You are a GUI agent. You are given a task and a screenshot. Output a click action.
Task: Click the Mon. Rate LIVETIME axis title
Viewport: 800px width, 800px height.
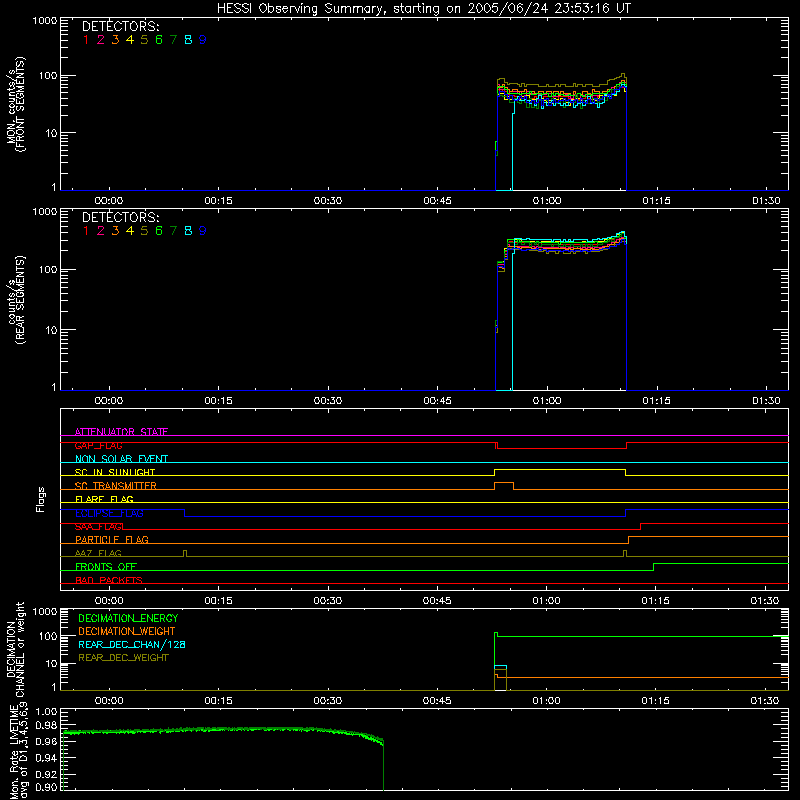coord(19,750)
